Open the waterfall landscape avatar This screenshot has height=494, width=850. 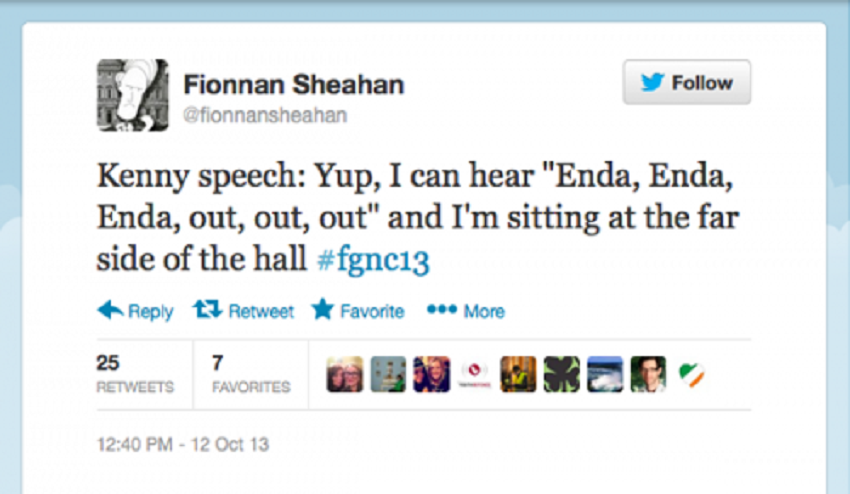coord(605,374)
